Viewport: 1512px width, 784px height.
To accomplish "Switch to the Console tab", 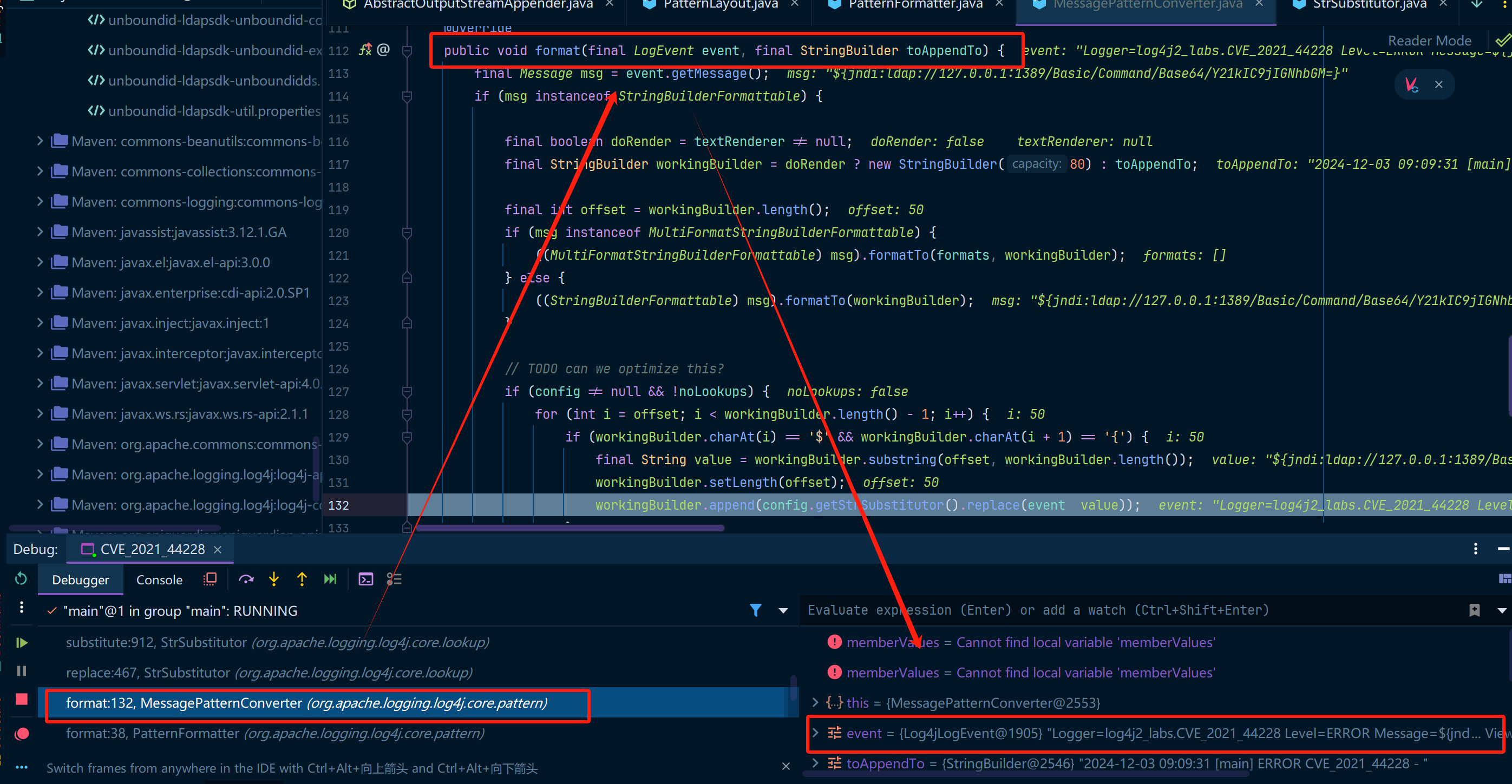I will click(x=159, y=580).
